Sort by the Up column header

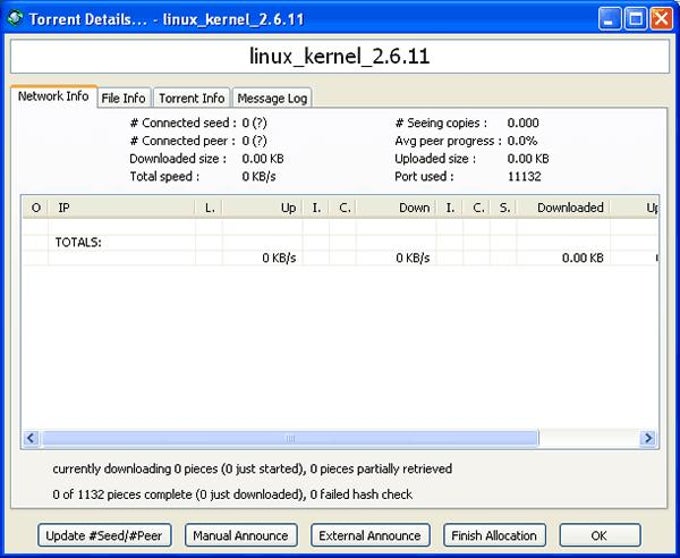(262, 208)
